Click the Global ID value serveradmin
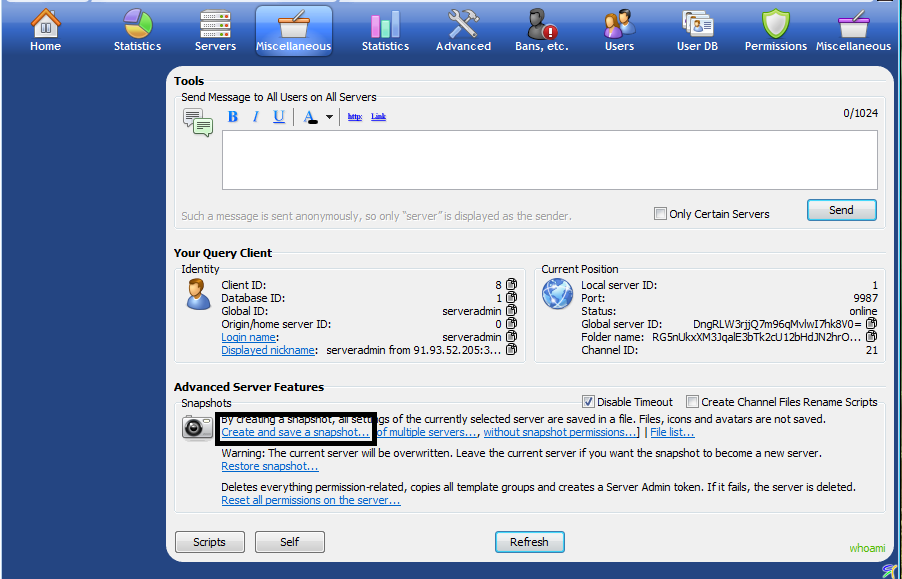This screenshot has height=579, width=902. point(472,311)
